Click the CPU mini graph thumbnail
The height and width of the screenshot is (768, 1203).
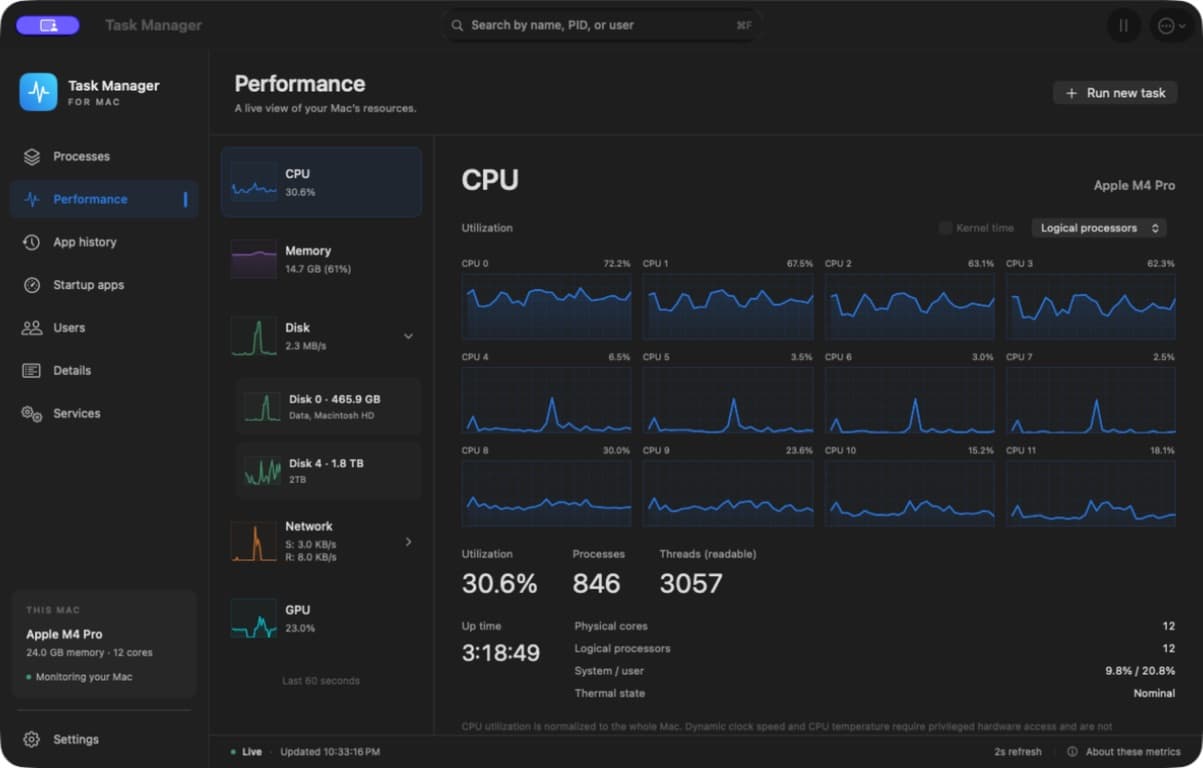(254, 182)
